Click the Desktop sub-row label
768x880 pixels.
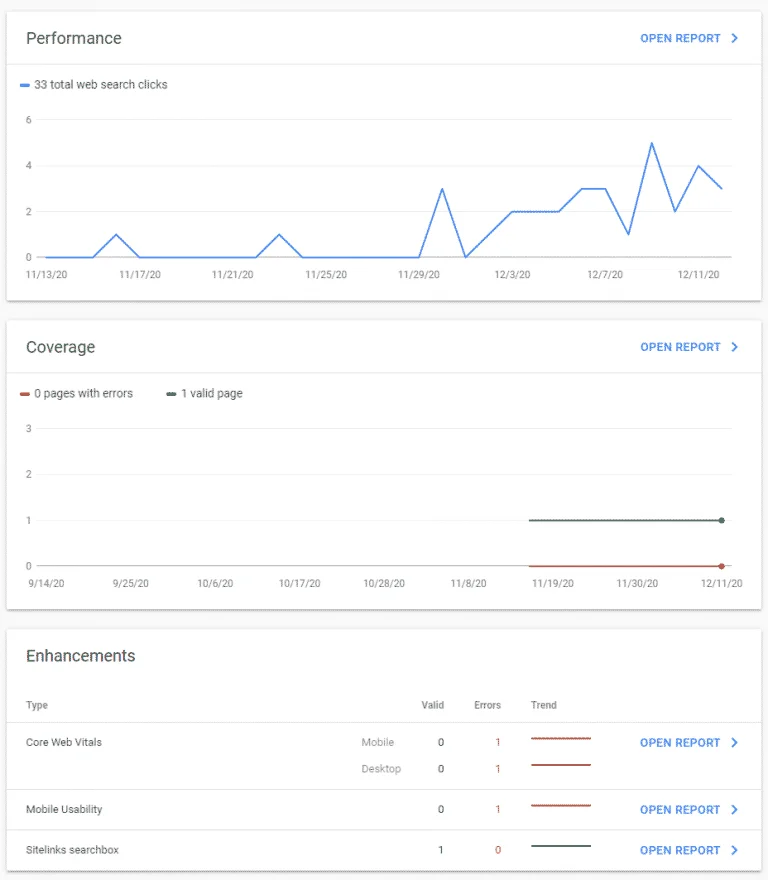381,769
